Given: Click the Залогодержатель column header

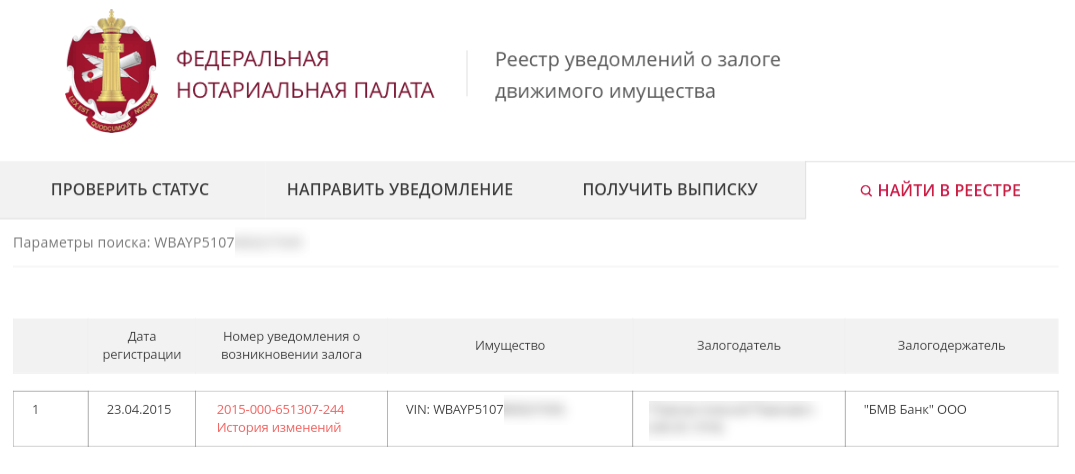Looking at the screenshot, I should (951, 346).
